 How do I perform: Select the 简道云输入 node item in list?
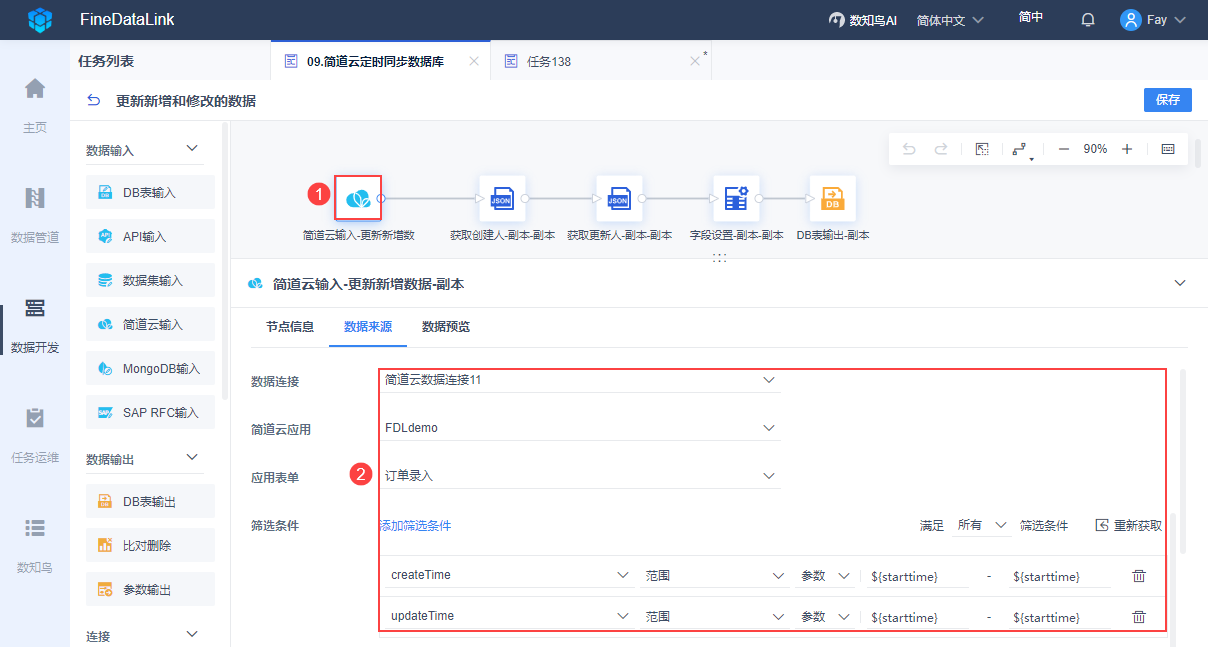pos(150,324)
